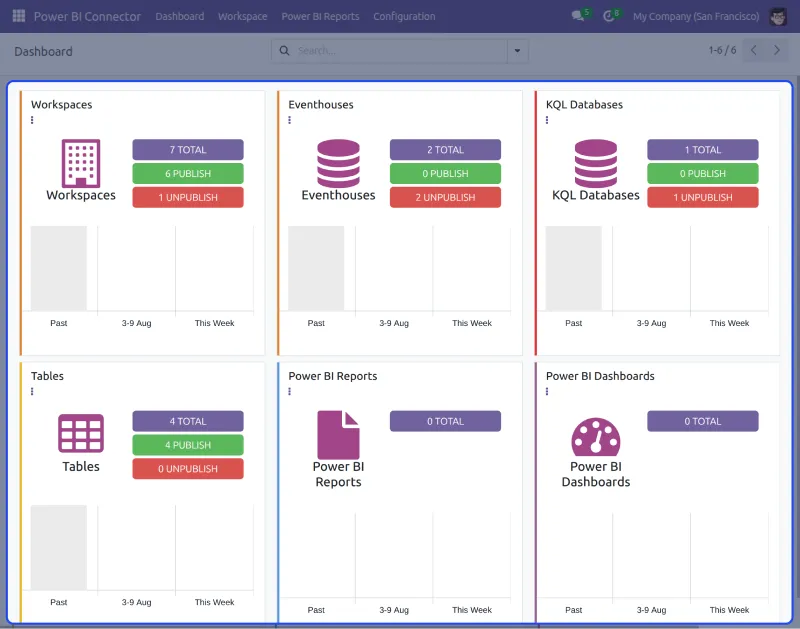Viewport: 800px width, 629px height.
Task: Click the search magnifier icon
Action: point(283,49)
